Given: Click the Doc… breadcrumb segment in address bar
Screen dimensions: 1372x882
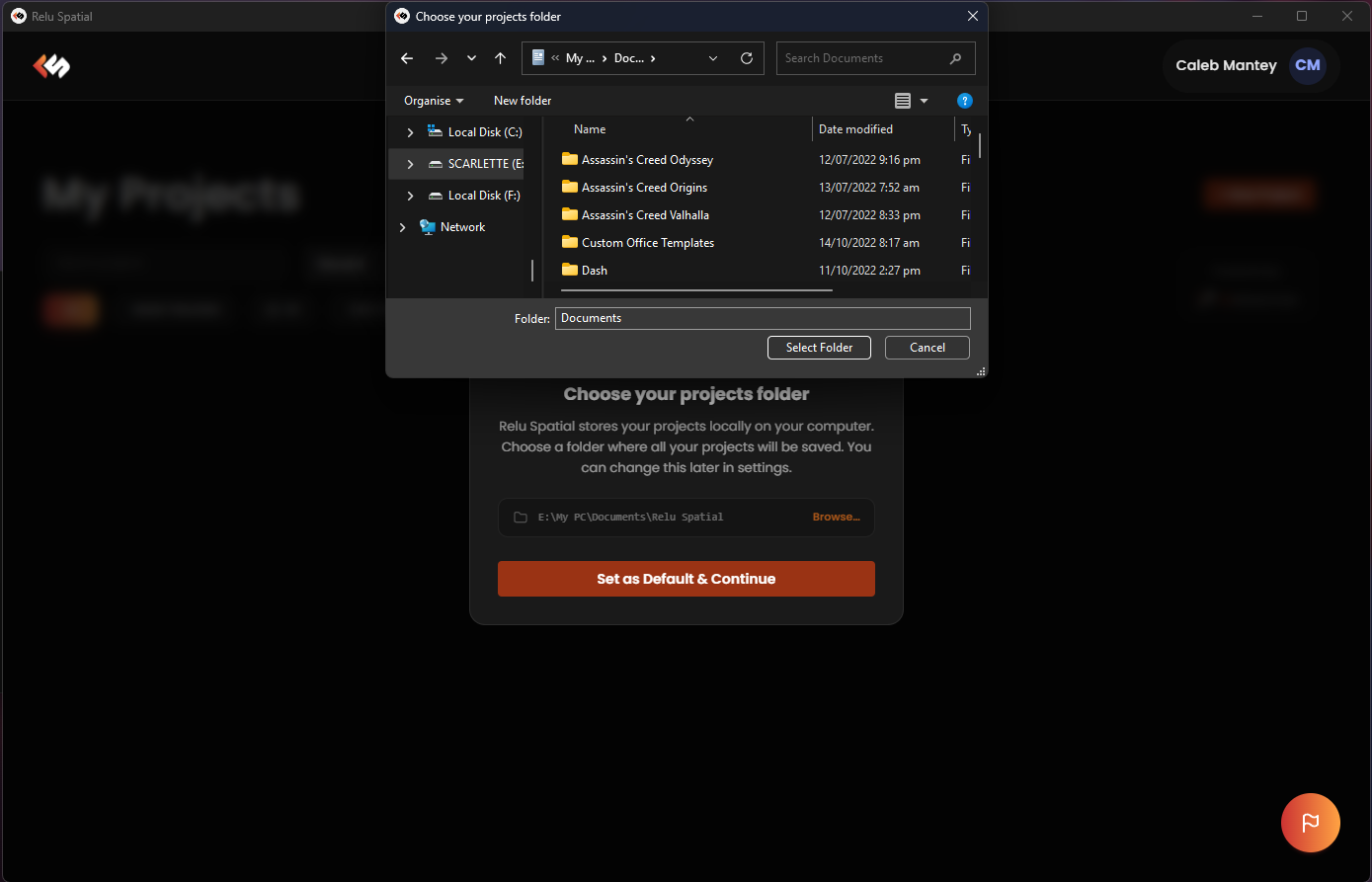Looking at the screenshot, I should click(629, 58).
